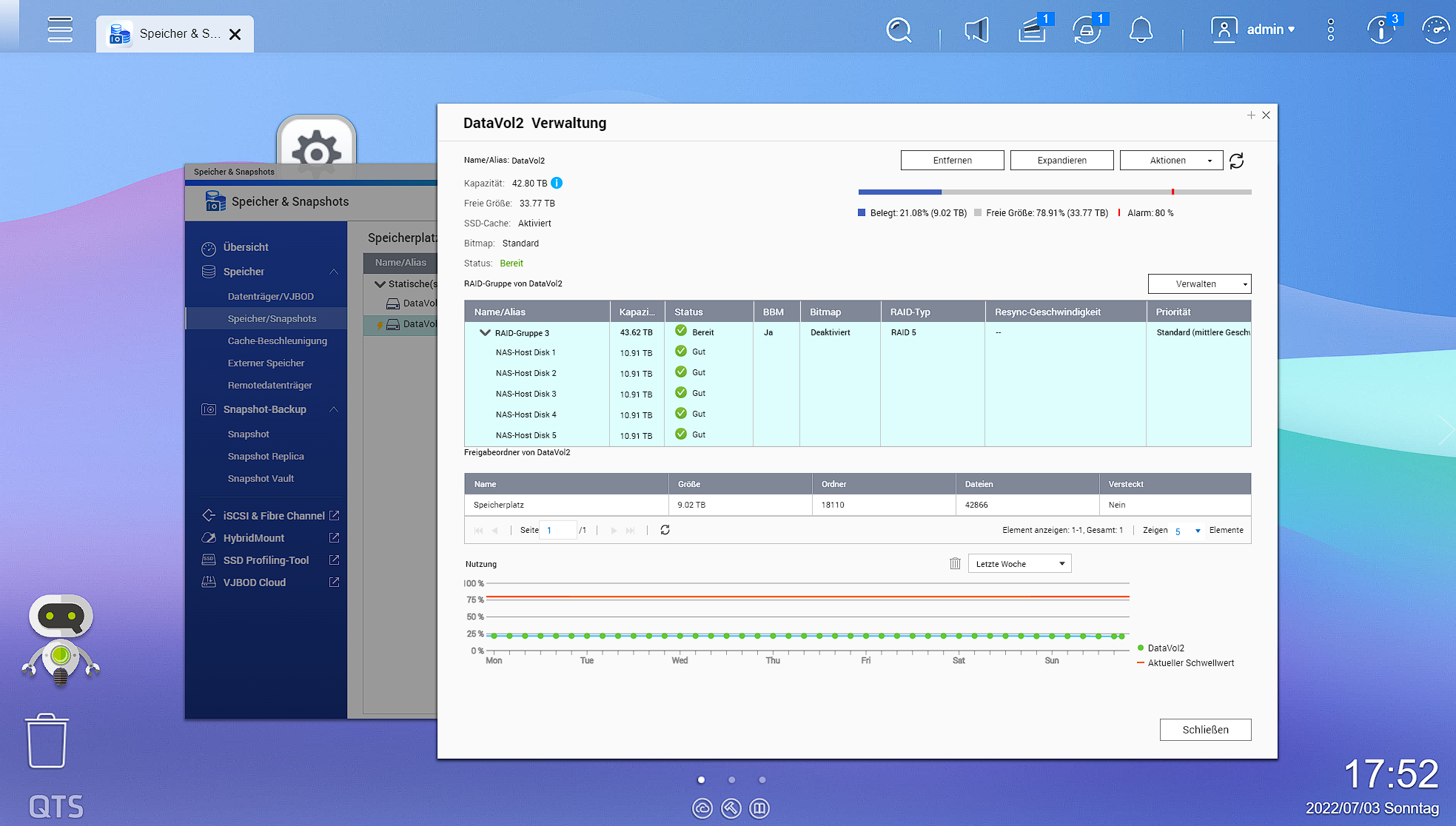Select Cache-Beschleunigung in sidebar
1456x826 pixels.
tap(277, 340)
